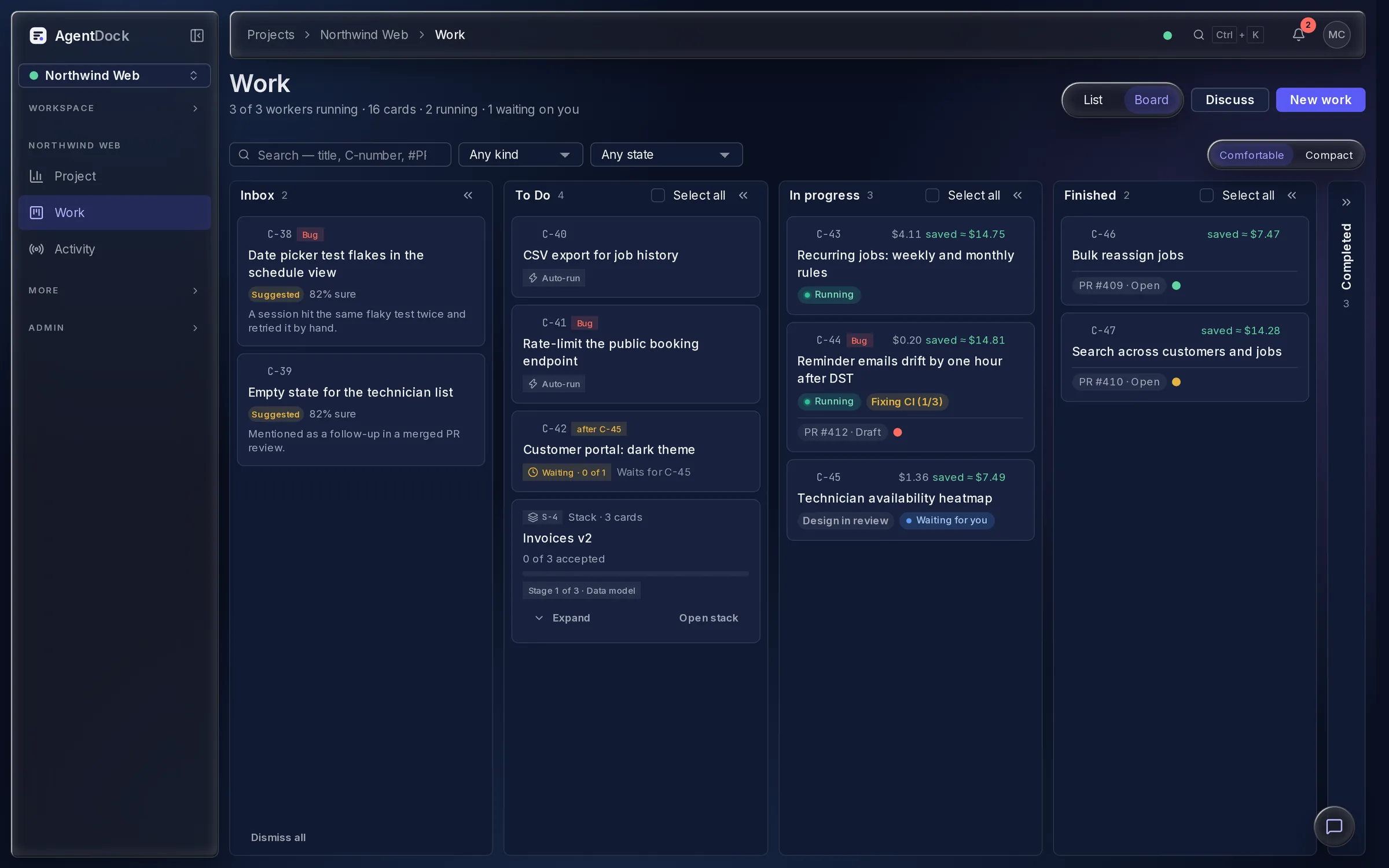Click the AgentDock logo icon

38,36
